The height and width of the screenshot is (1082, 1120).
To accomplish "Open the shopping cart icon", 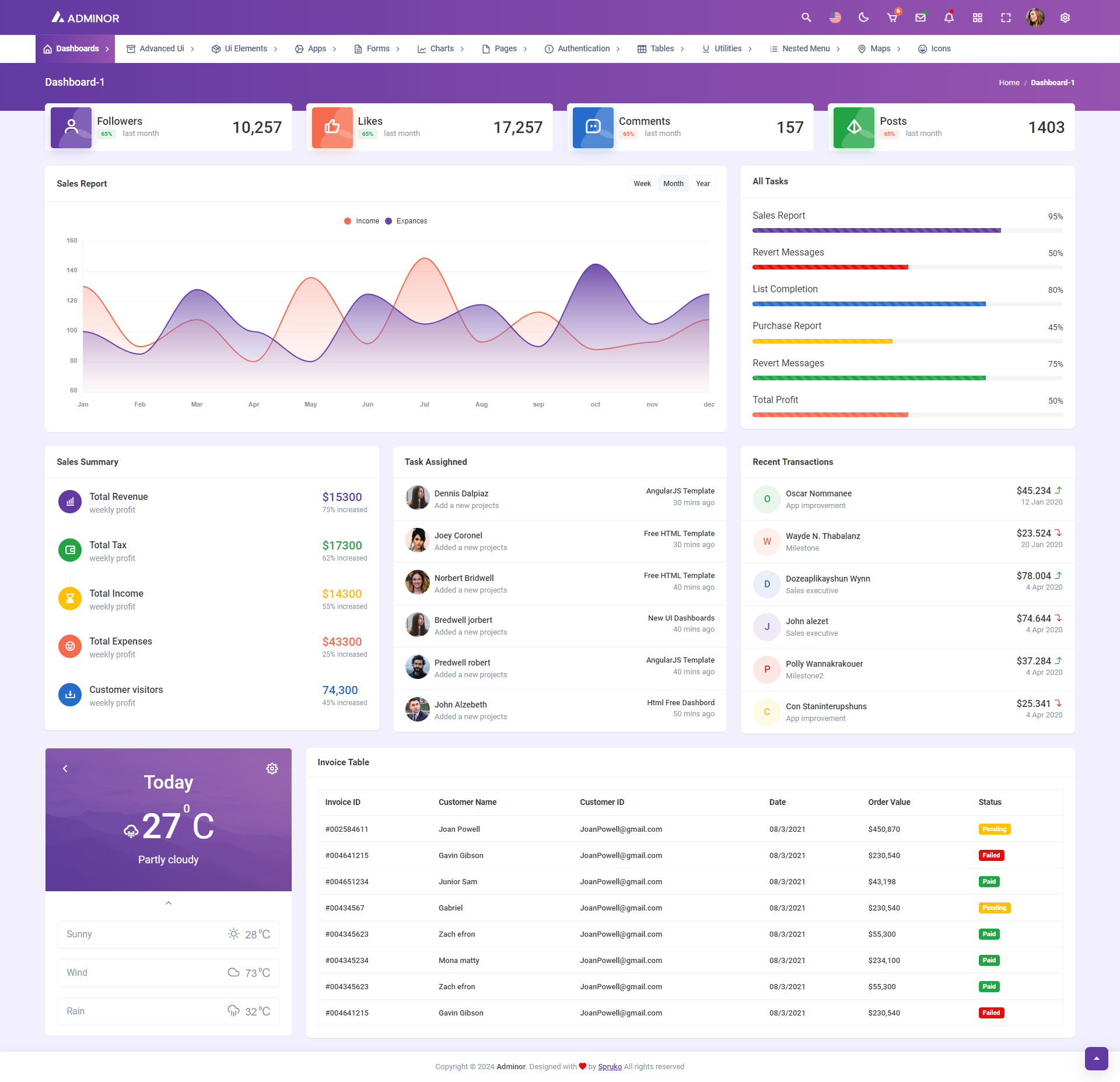I will pos(892,17).
